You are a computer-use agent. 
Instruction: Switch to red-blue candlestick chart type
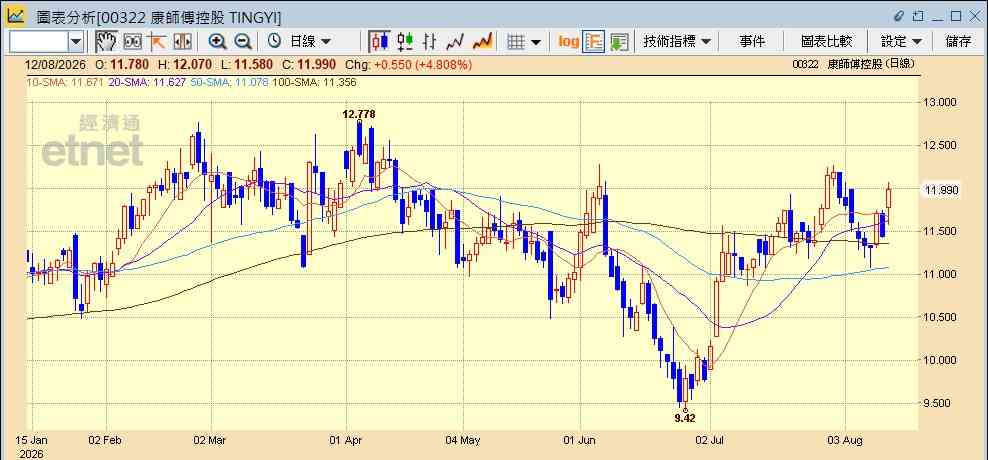[379, 42]
